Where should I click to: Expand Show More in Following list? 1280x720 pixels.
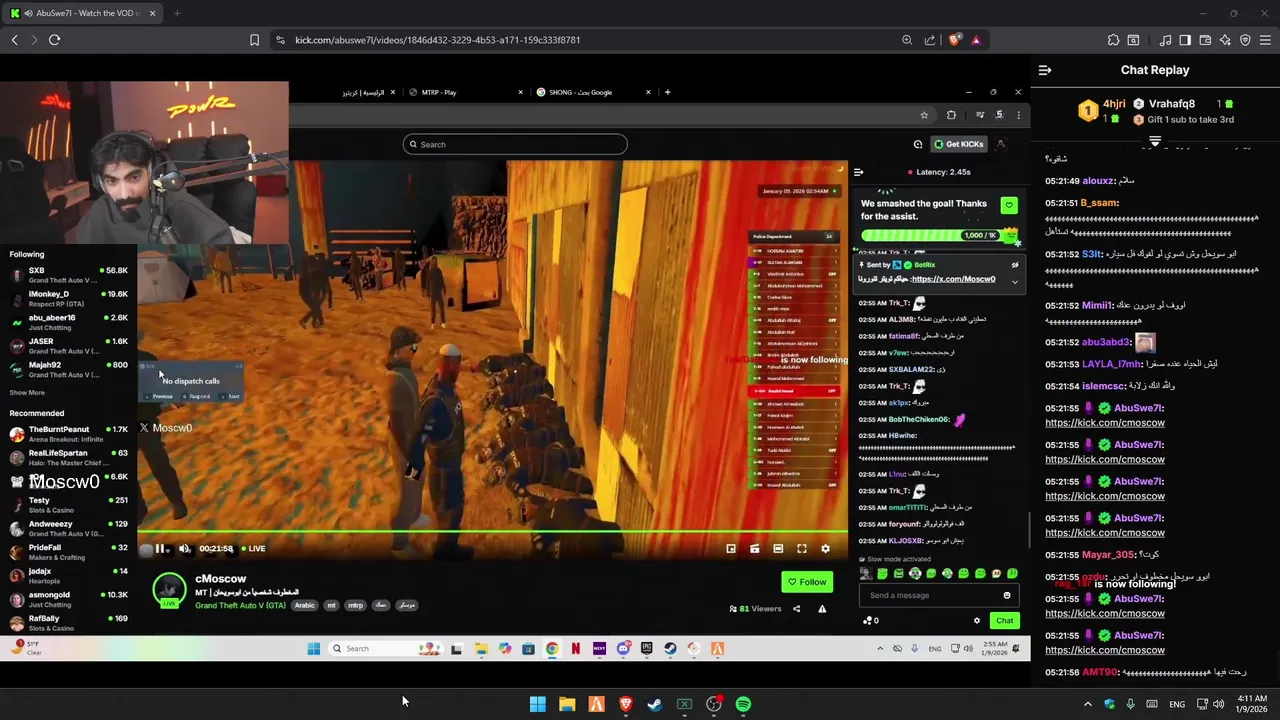(x=27, y=392)
